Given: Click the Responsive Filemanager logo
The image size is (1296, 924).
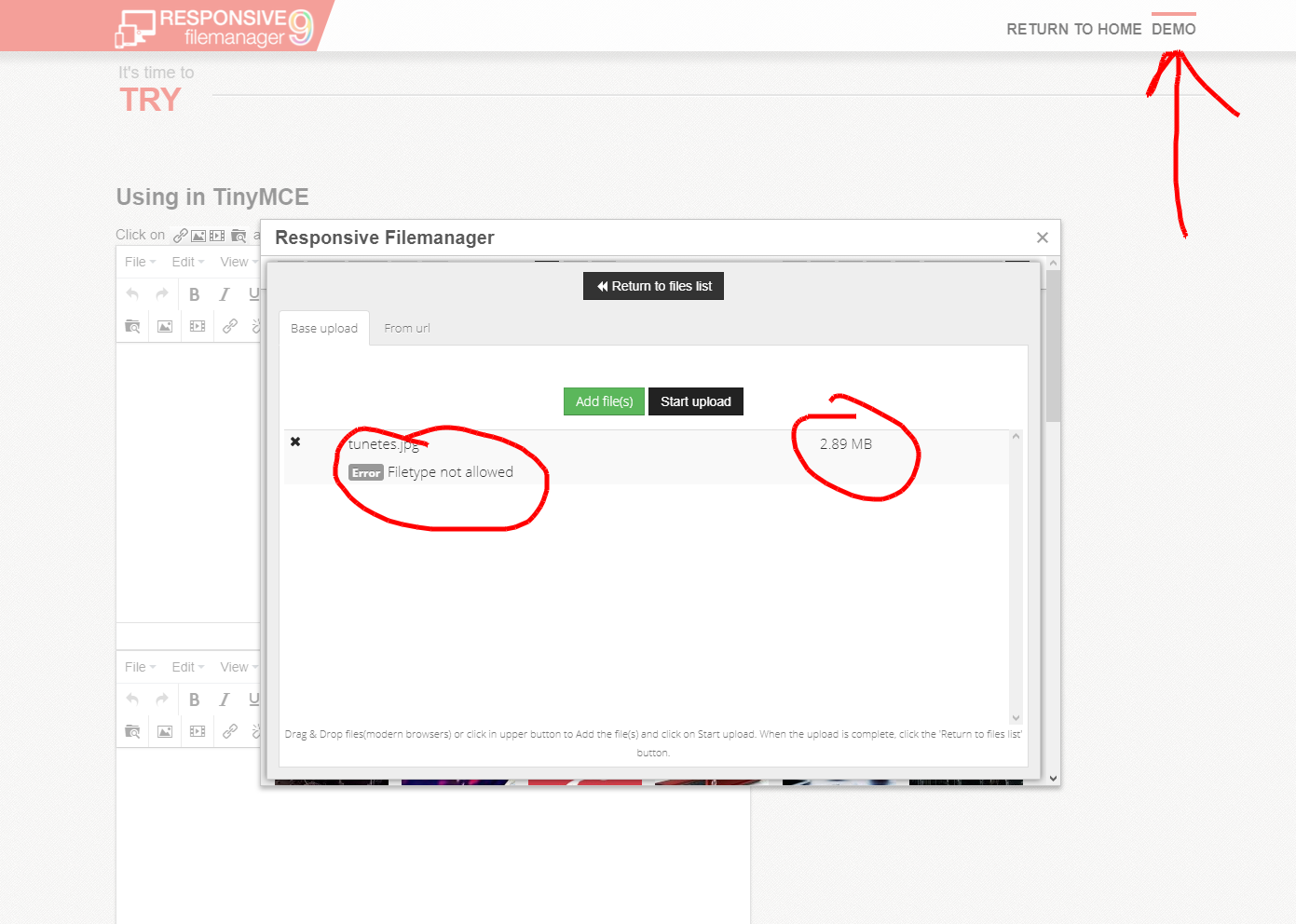Looking at the screenshot, I should [216, 25].
